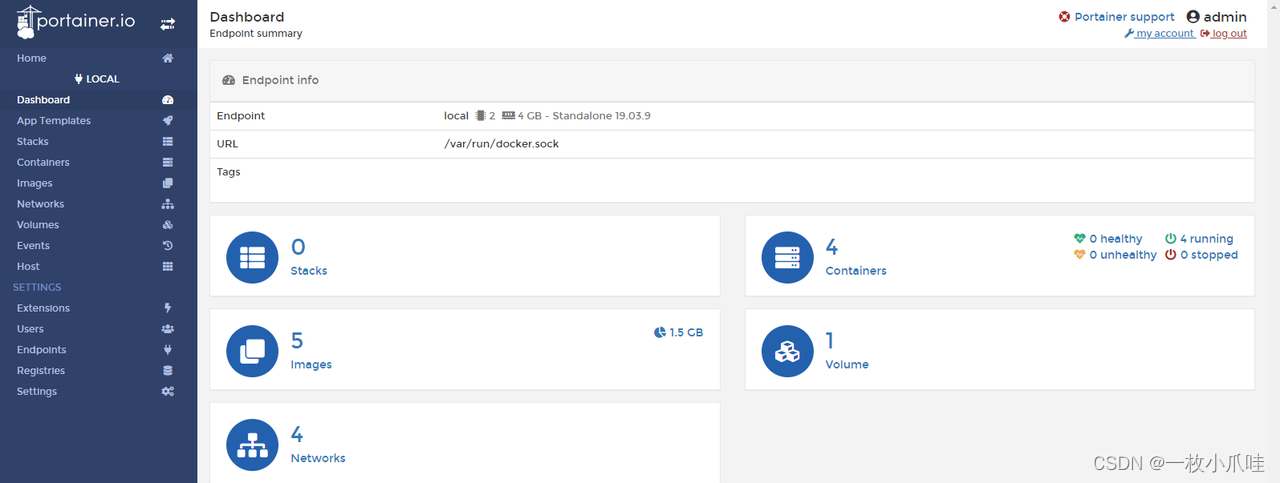Click the Settings cogs icon in the sidebar
The image size is (1280, 483).
coord(168,392)
